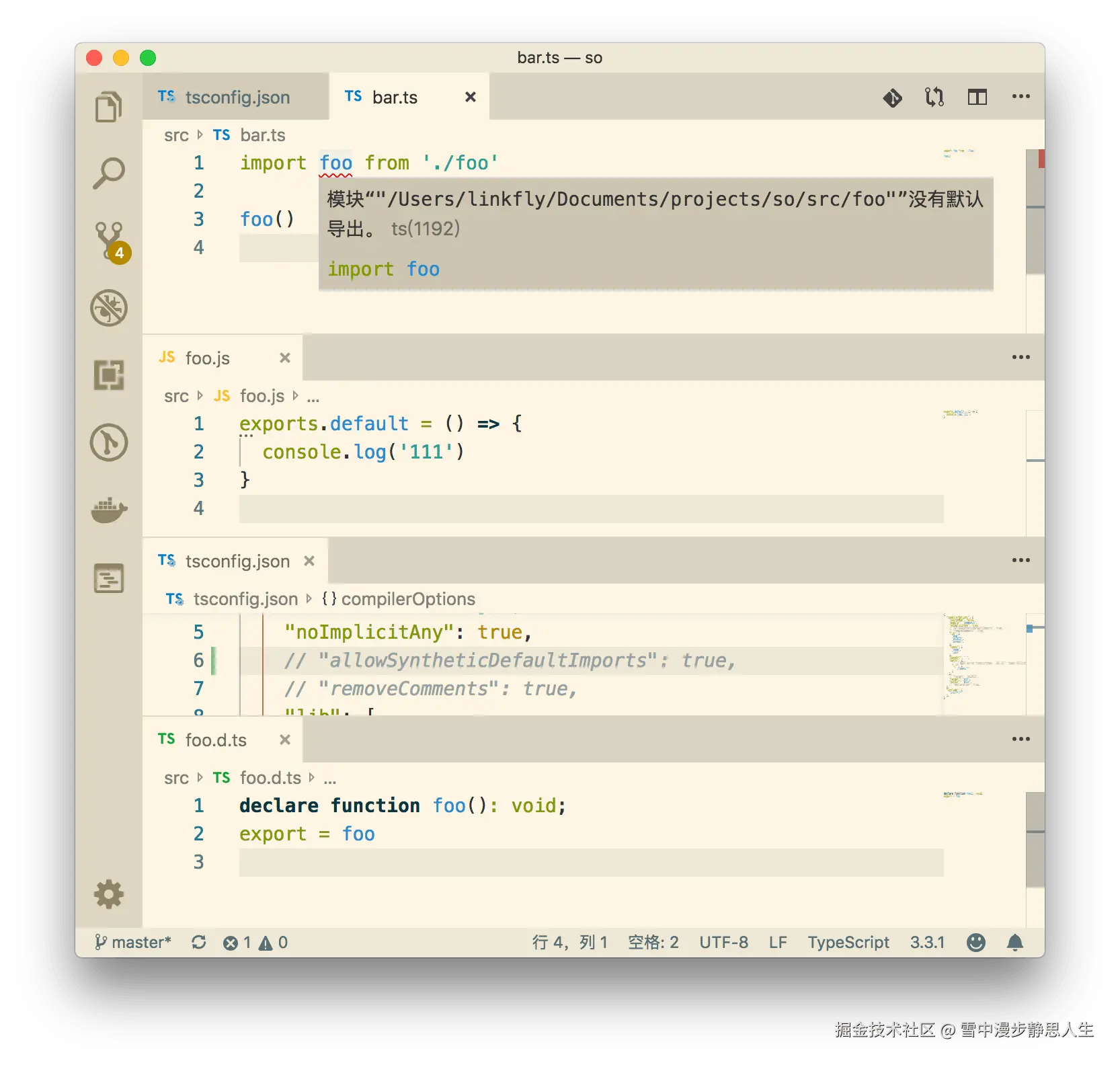The height and width of the screenshot is (1065, 1120).
Task: Click exports.default in foo.js
Action: click(x=324, y=424)
